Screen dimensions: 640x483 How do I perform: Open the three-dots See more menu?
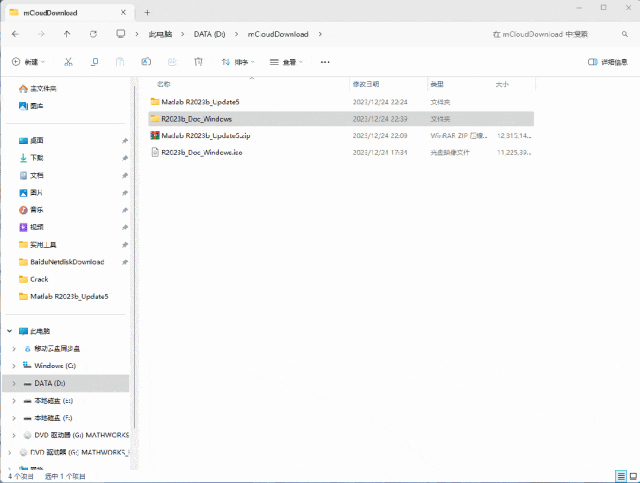(325, 62)
